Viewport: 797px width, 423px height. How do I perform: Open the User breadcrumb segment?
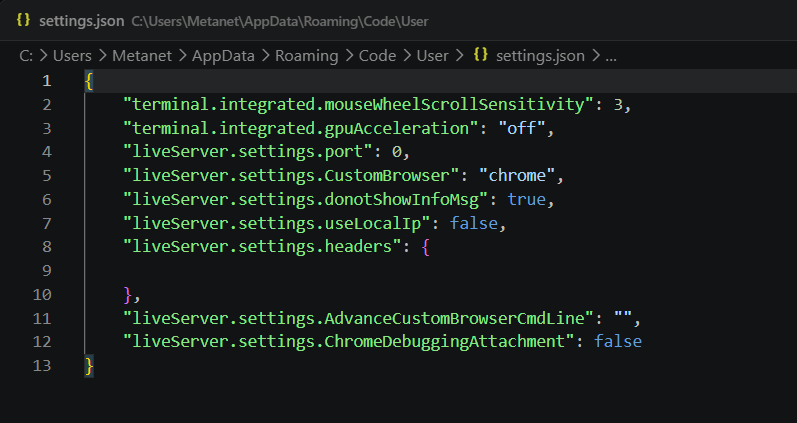(433, 55)
